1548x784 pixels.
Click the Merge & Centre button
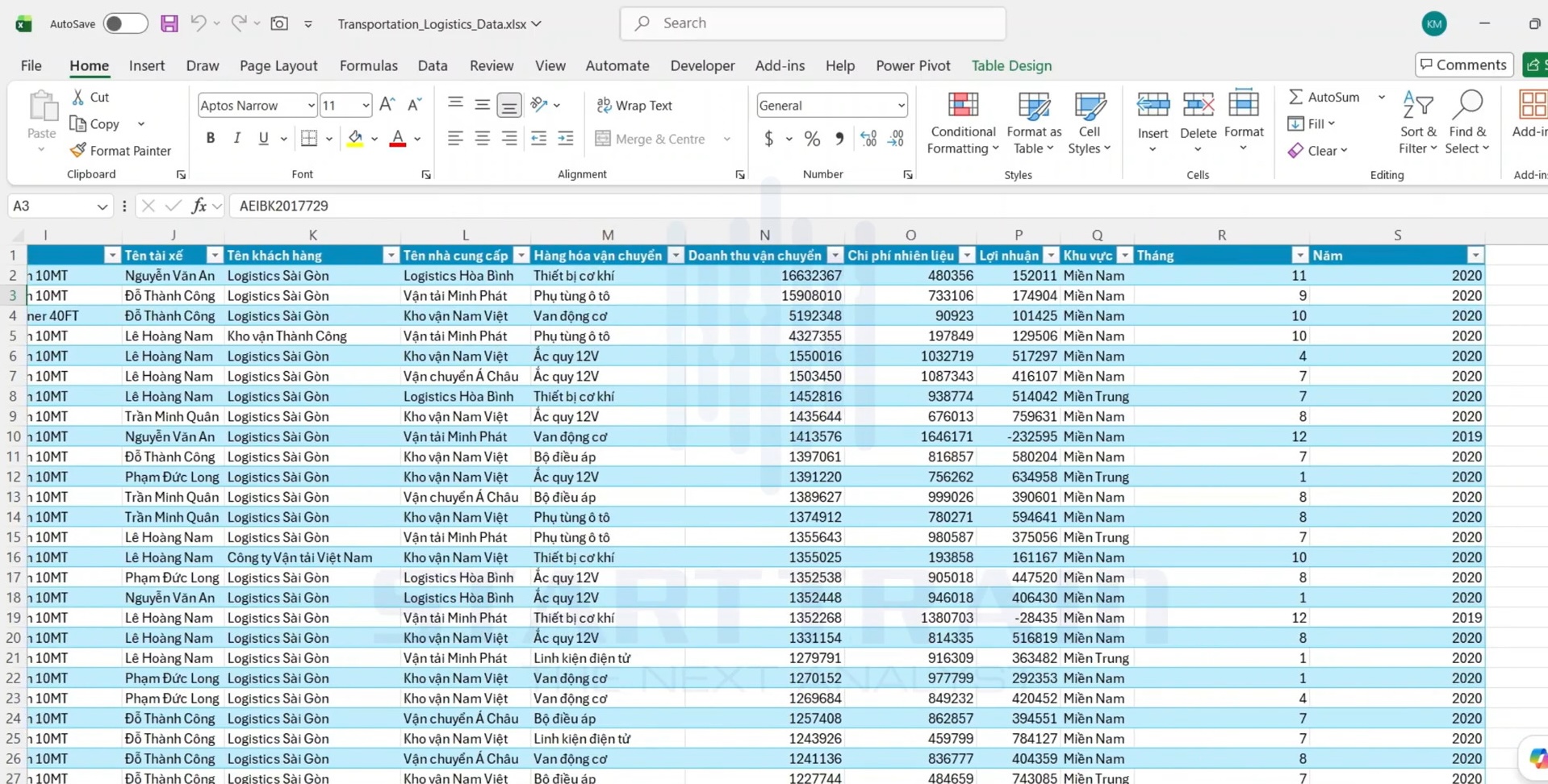tap(651, 139)
